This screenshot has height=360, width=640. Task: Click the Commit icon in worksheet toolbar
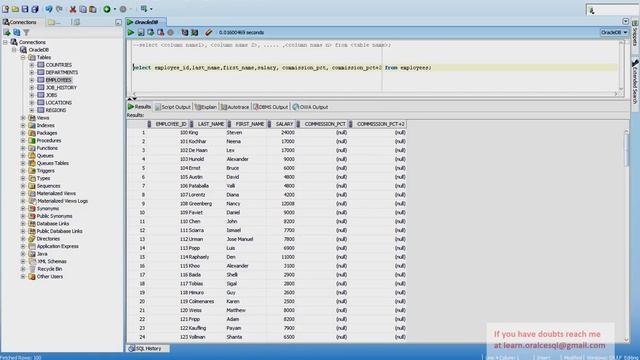(x=151, y=32)
